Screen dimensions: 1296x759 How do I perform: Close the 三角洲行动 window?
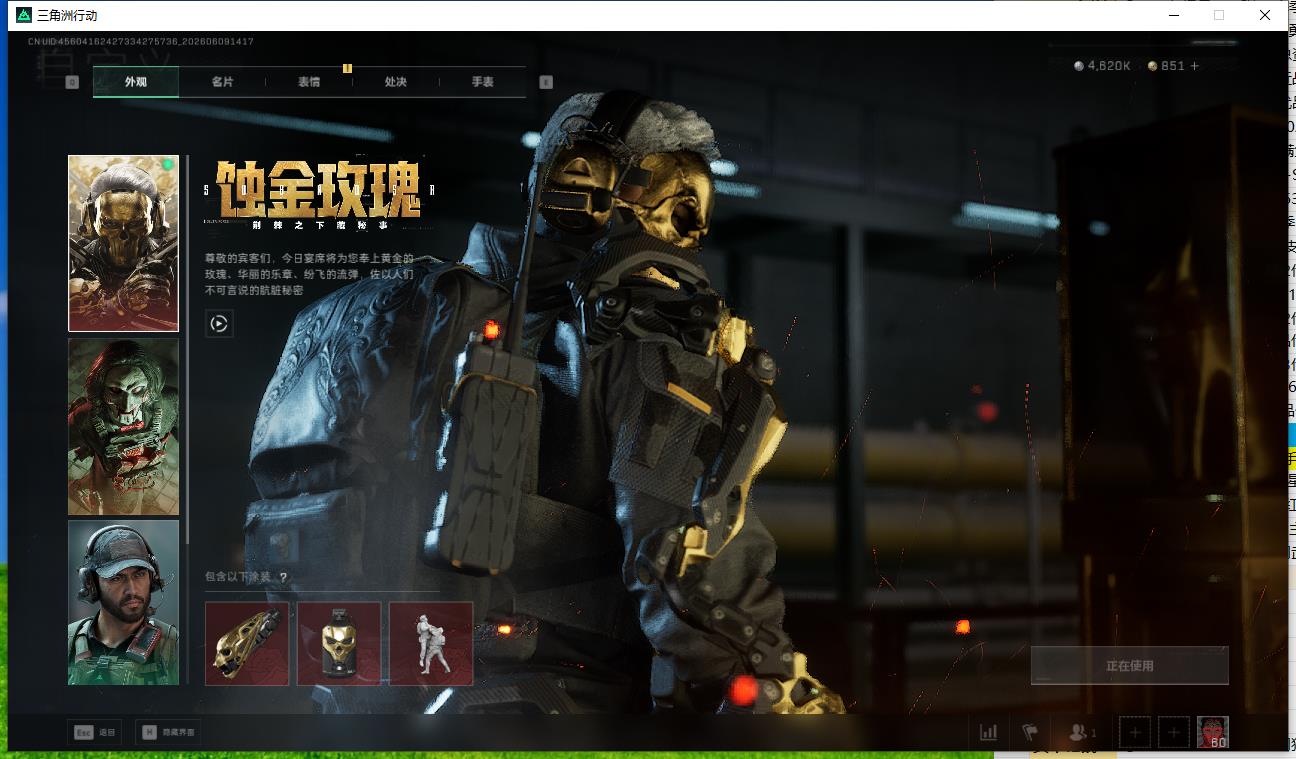pos(1265,16)
